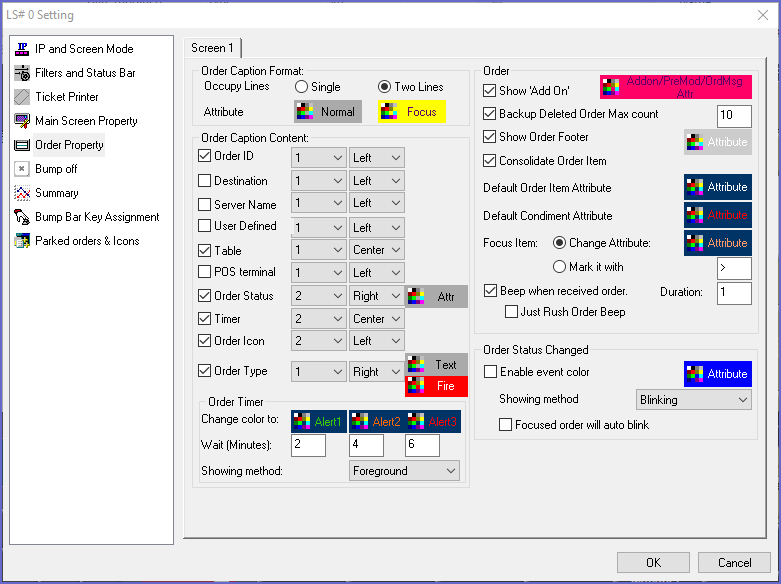Enable the User Defined checkbox

(204, 226)
